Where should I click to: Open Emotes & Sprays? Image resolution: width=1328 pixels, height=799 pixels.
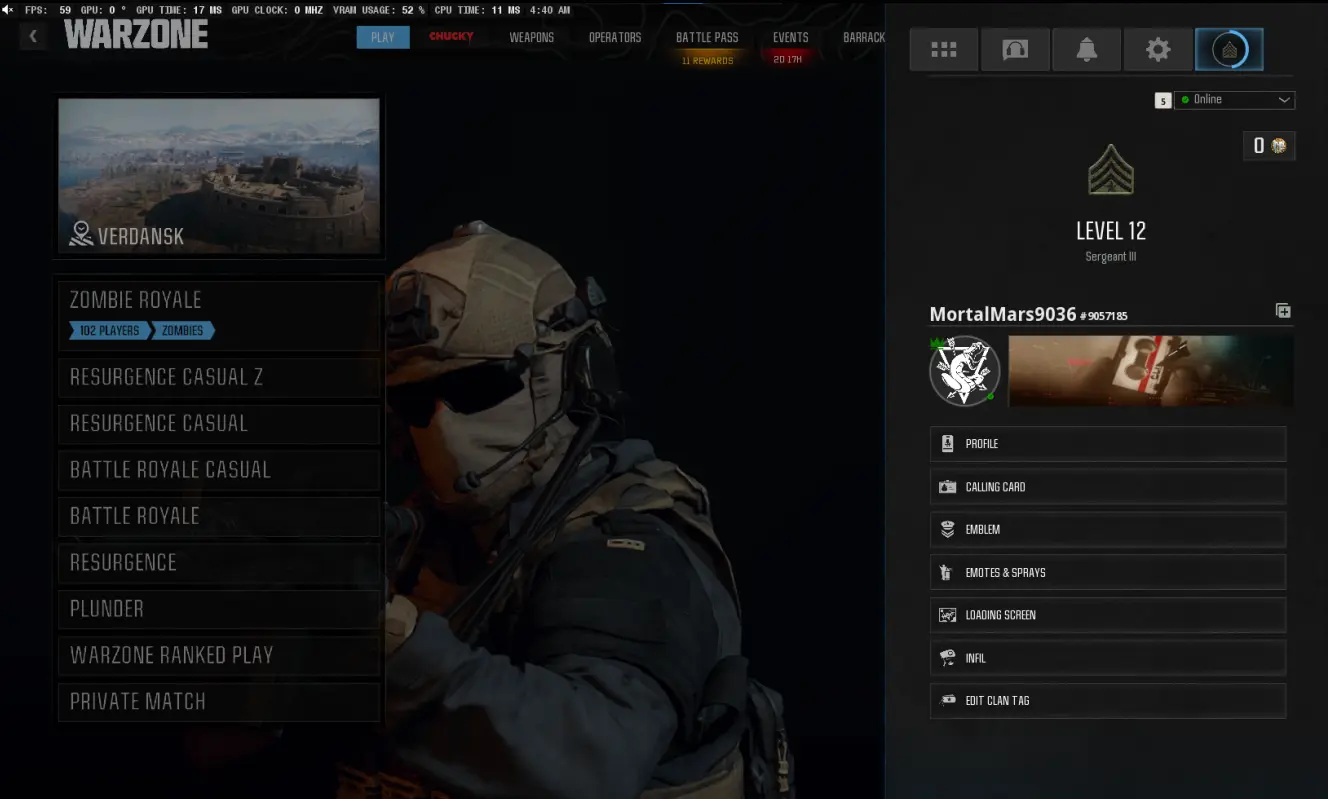pyautogui.click(x=1108, y=573)
